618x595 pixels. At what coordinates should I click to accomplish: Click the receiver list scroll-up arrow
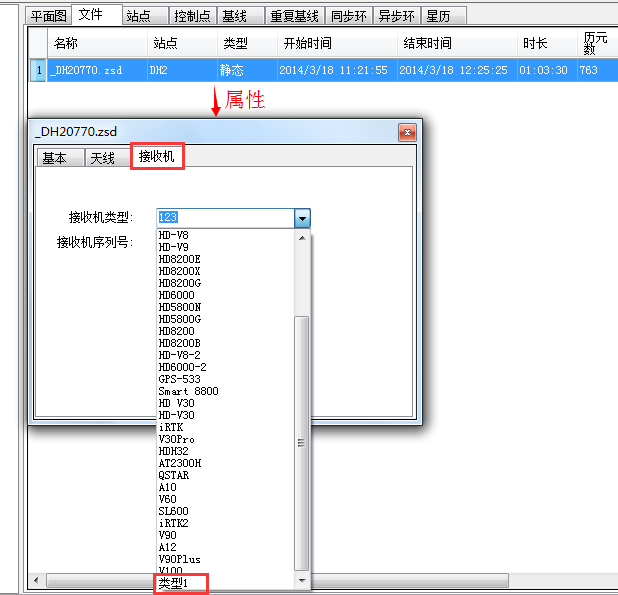pos(302,238)
